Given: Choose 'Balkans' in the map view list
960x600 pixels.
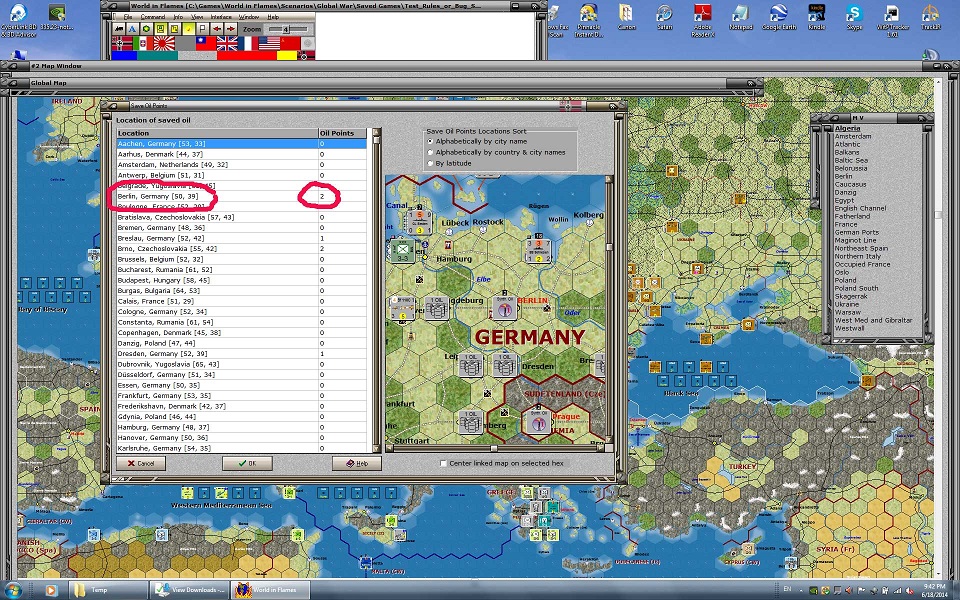Looking at the screenshot, I should point(847,152).
